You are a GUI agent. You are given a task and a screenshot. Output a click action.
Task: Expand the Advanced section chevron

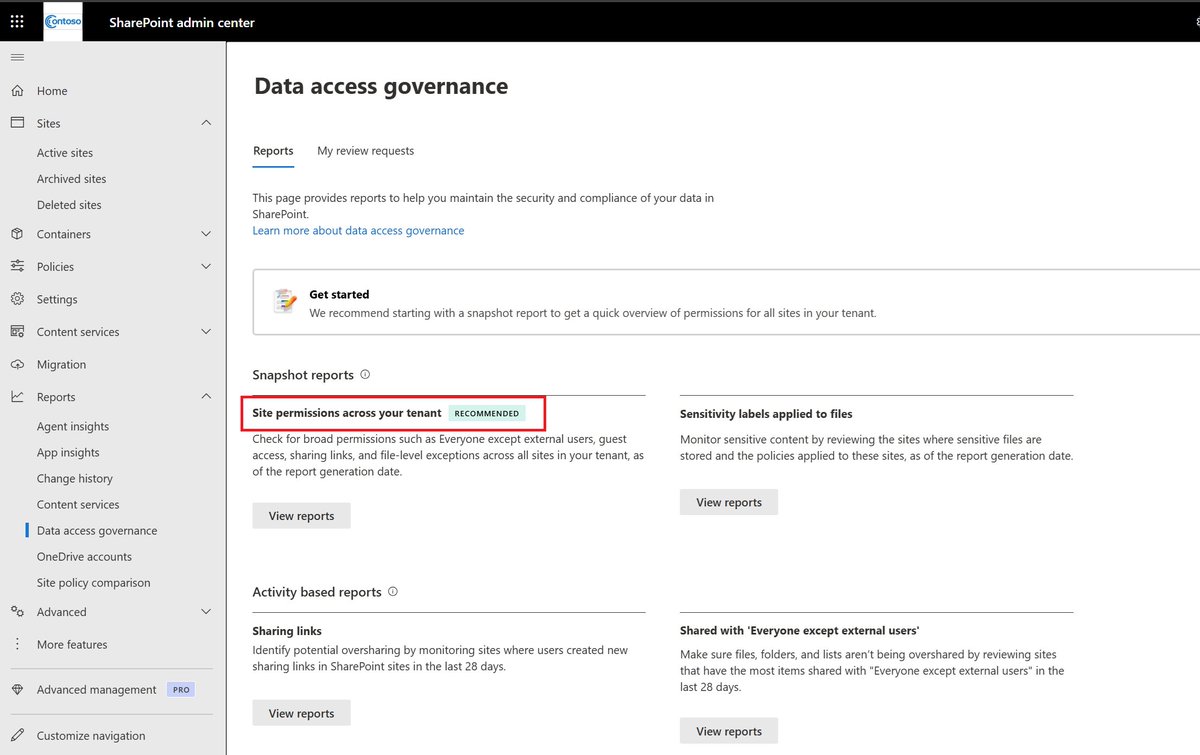tap(206, 612)
